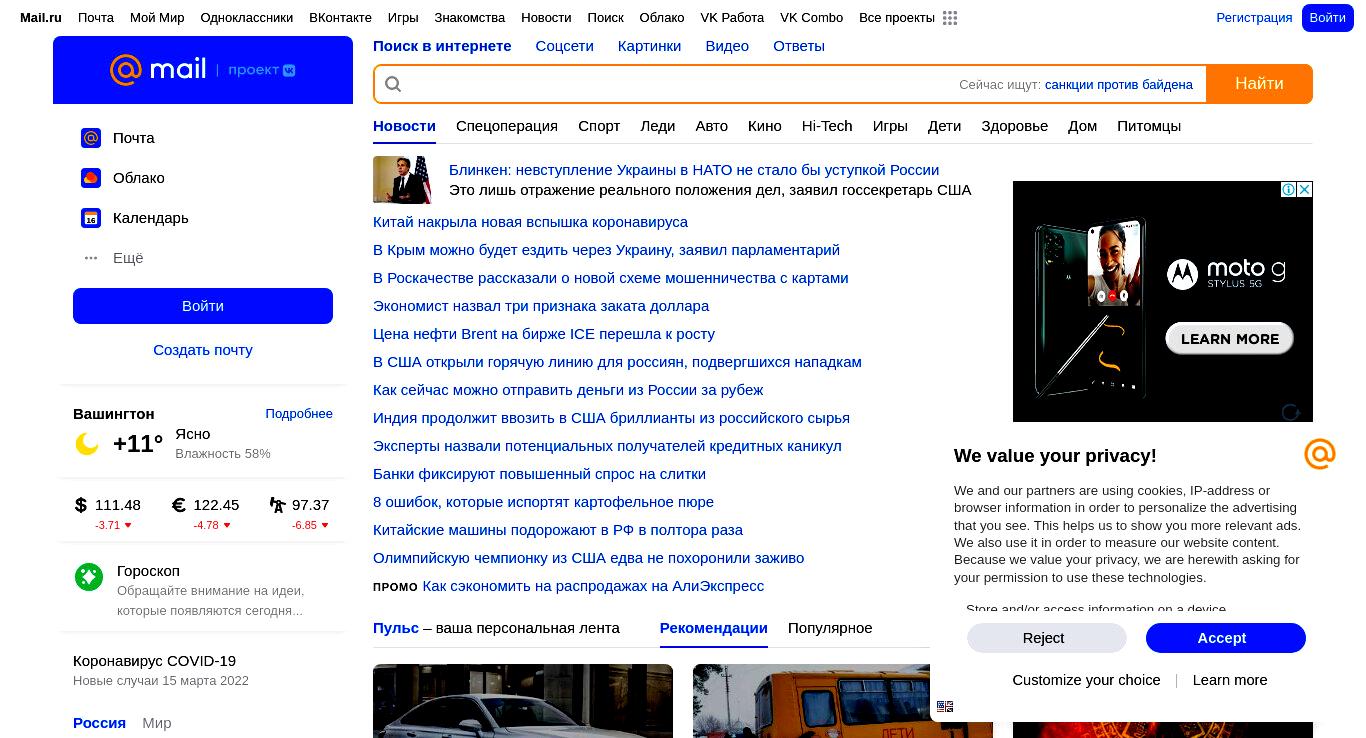Open Все проекты in top bar
The height and width of the screenshot is (738, 1366).
coord(897,18)
